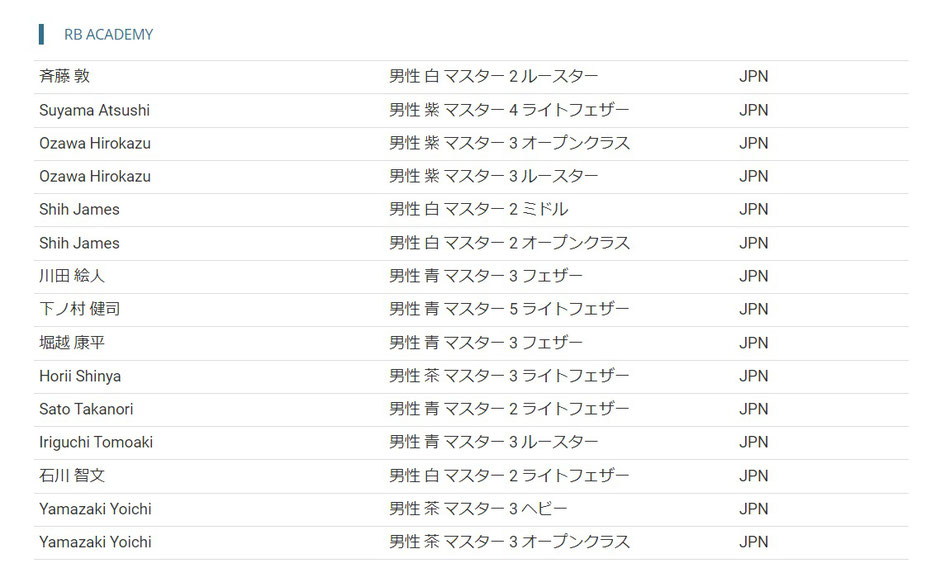Click the 男性 紫 マスター 4 ライトフェザー category
This screenshot has height=568, width=940.
510,110
